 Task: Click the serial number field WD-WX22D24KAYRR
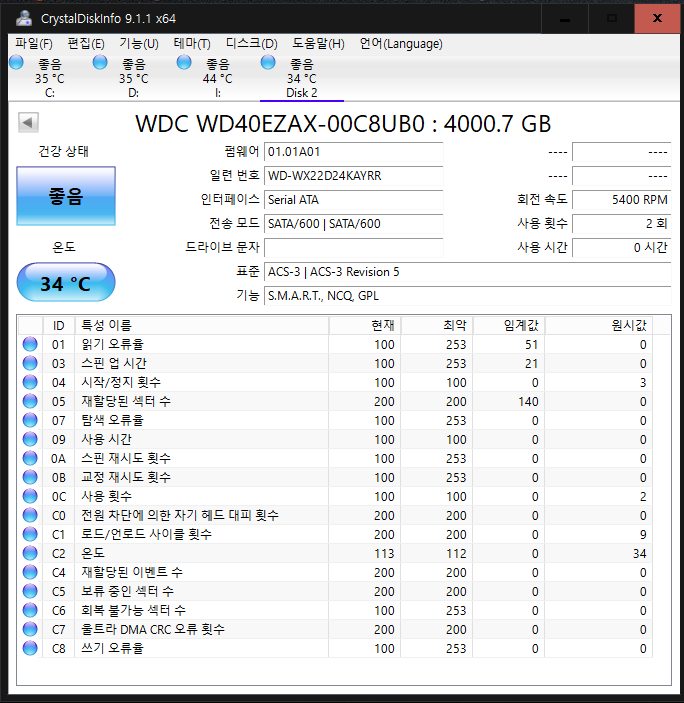(x=354, y=176)
